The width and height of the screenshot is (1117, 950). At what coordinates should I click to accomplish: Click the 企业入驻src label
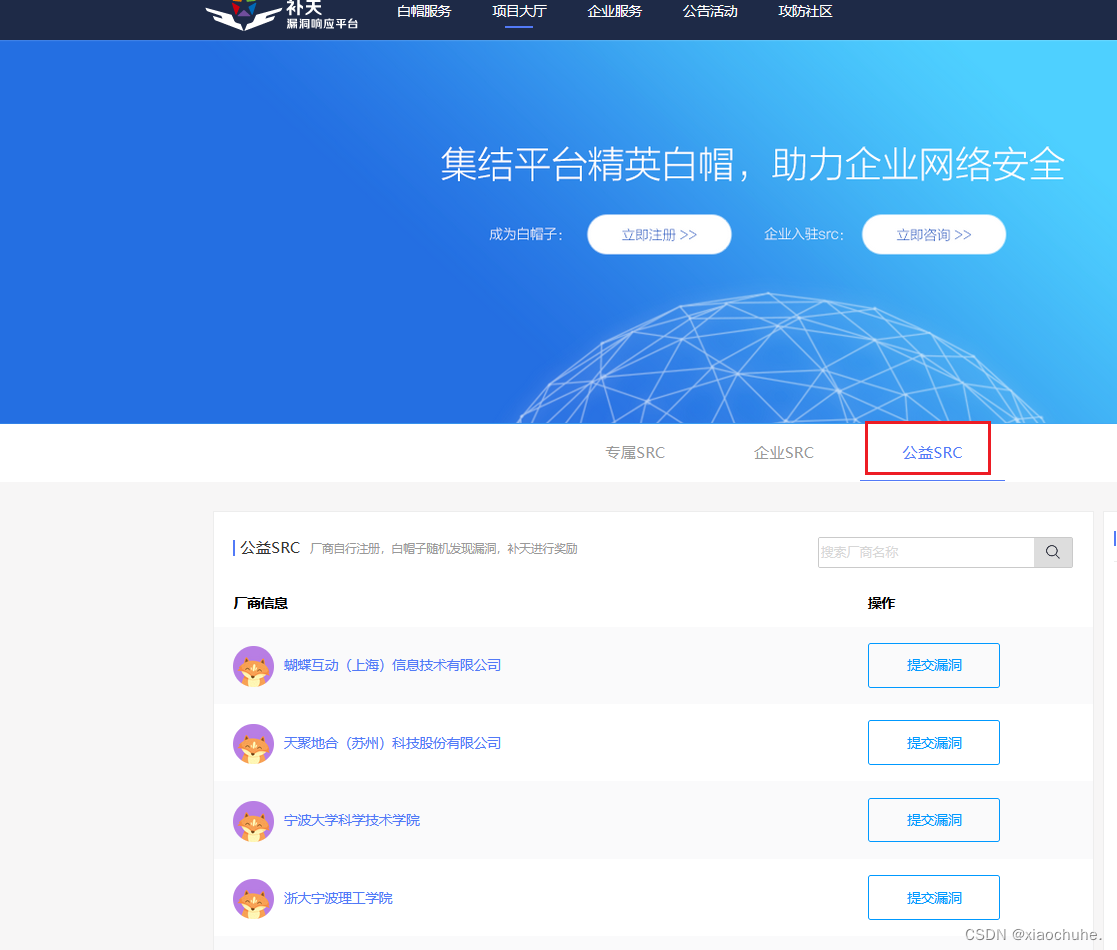pyautogui.click(x=804, y=234)
